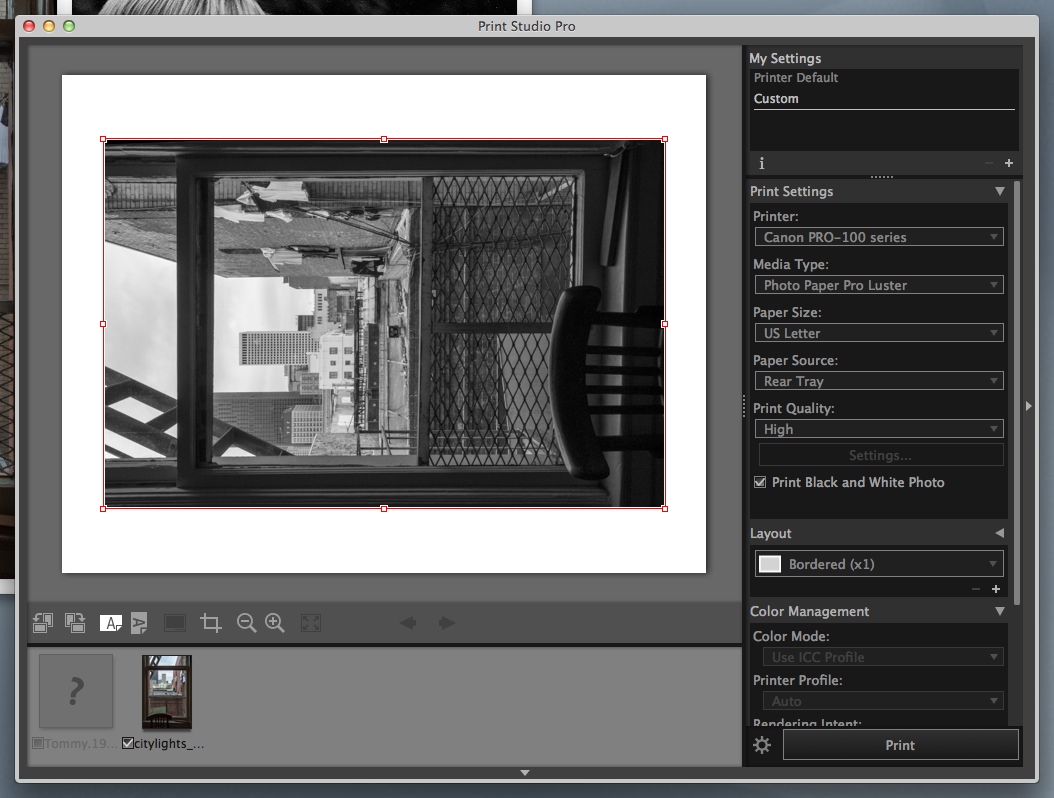Disable Print Black and White Photo checkbox
Screen dimensions: 1054x798
click(760, 483)
